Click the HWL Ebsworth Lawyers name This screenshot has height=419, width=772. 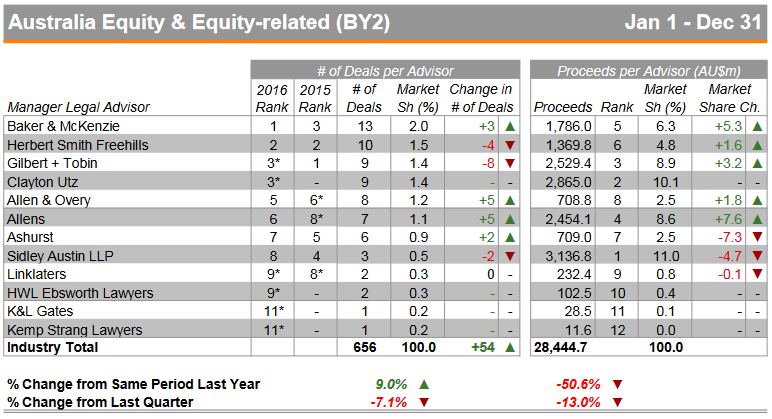click(80, 293)
